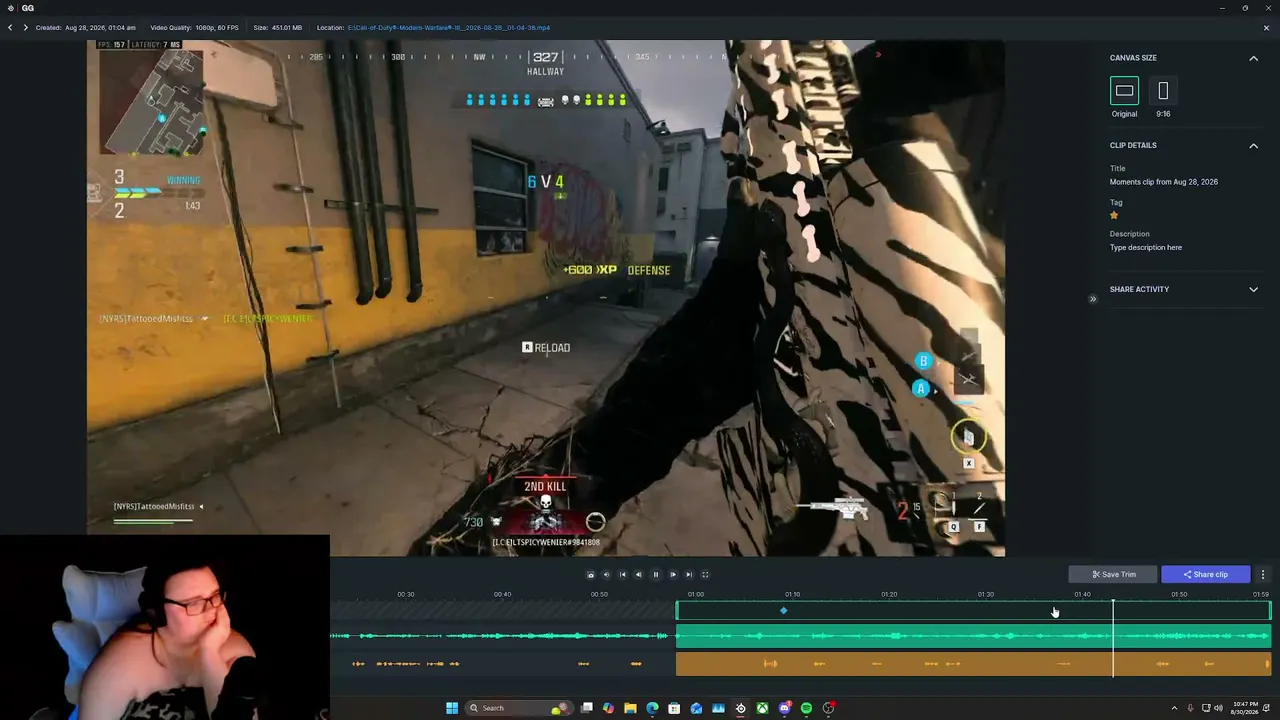Click the Video Quality 1080p, 60 FPS text

tap(194, 28)
